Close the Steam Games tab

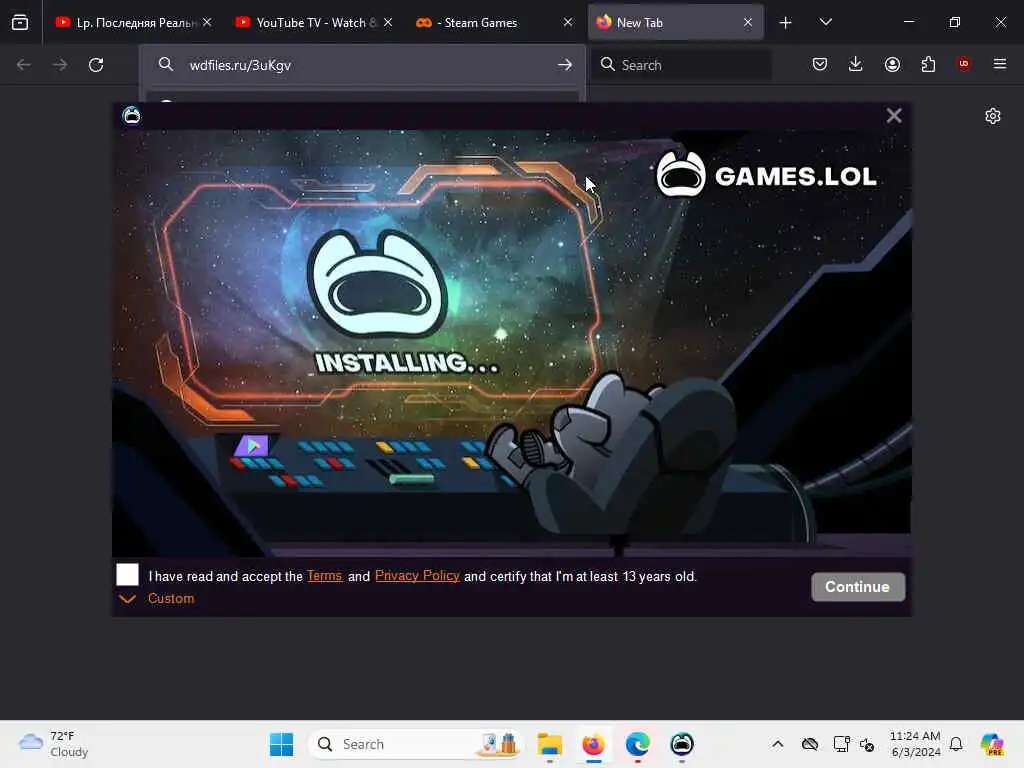[568, 22]
